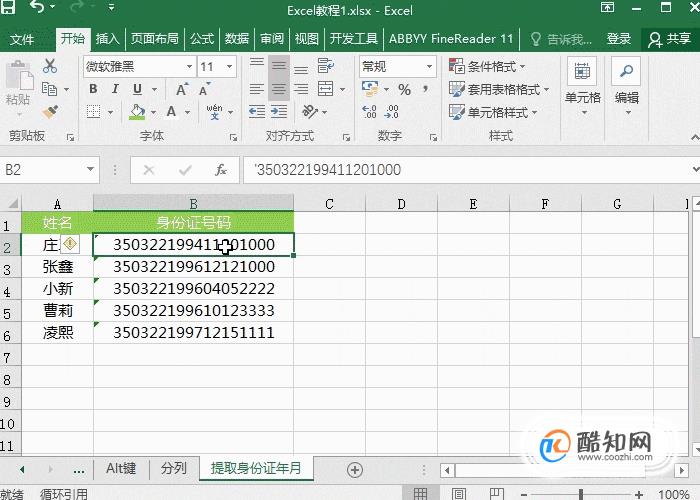Click the Undo arrow icon
The width and height of the screenshot is (700, 500).
(38, 7)
